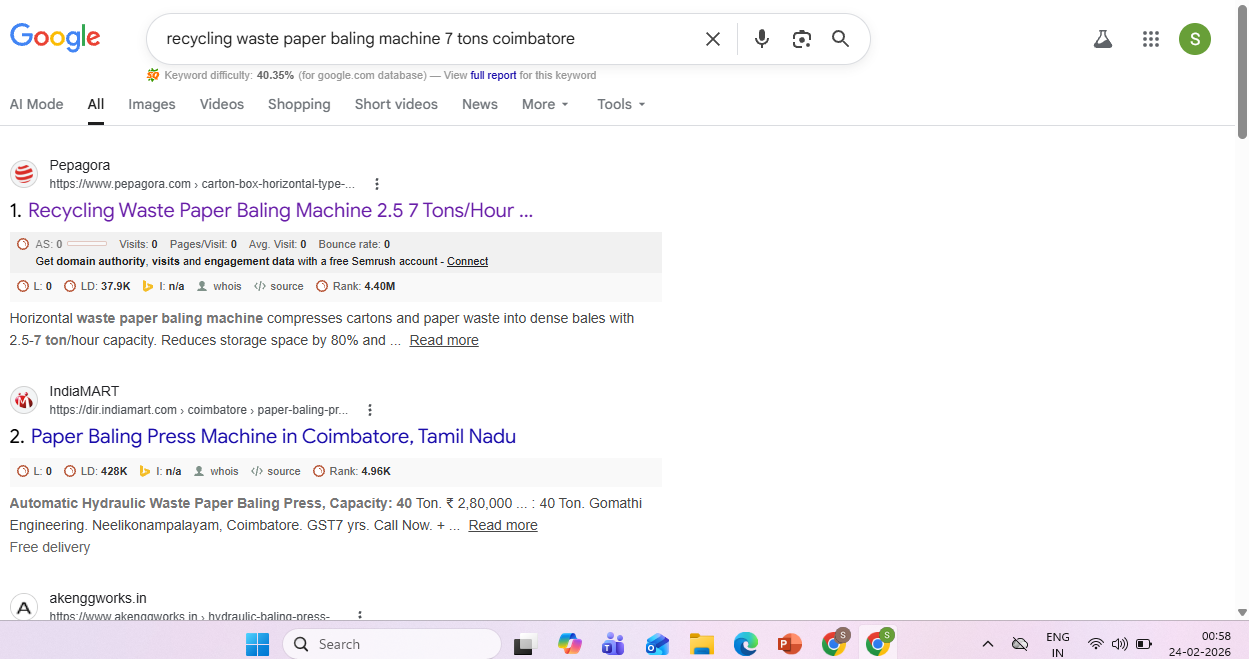Switch to Videos tab
The height and width of the screenshot is (659, 1249).
tap(222, 104)
